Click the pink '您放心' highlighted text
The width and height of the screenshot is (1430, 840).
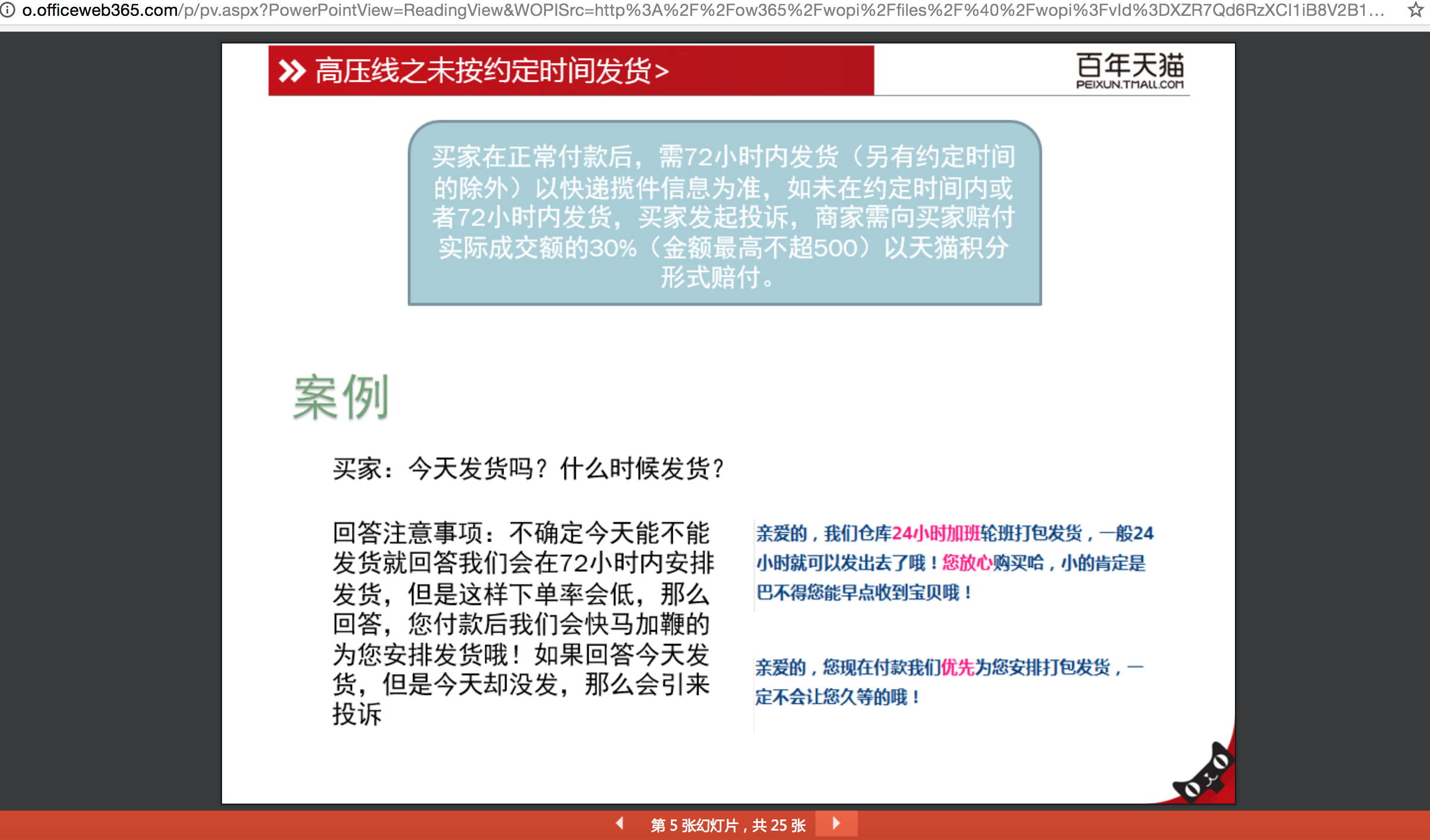point(967,563)
